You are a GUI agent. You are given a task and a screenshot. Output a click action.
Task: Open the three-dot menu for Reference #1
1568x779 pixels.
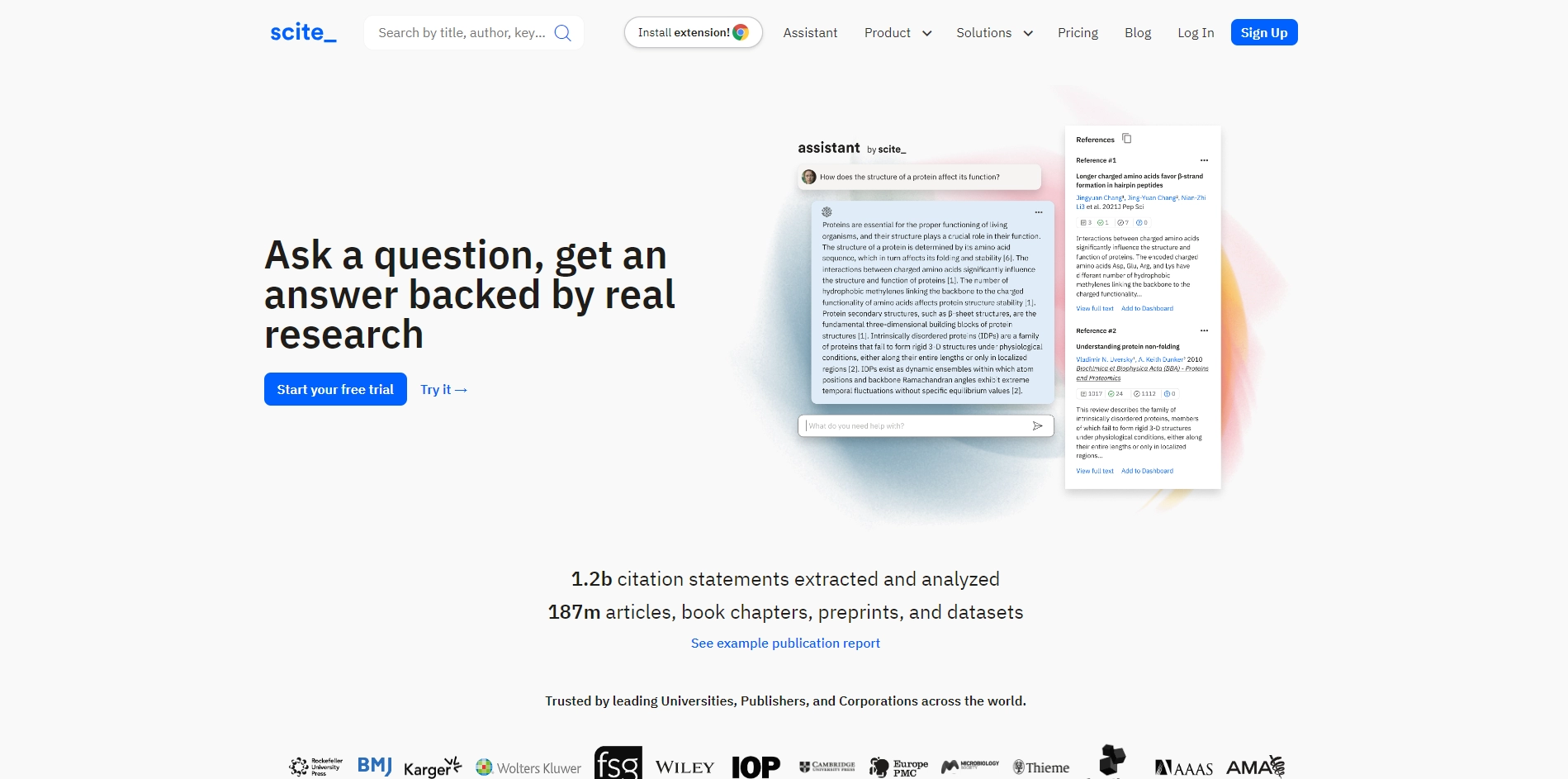1204,160
